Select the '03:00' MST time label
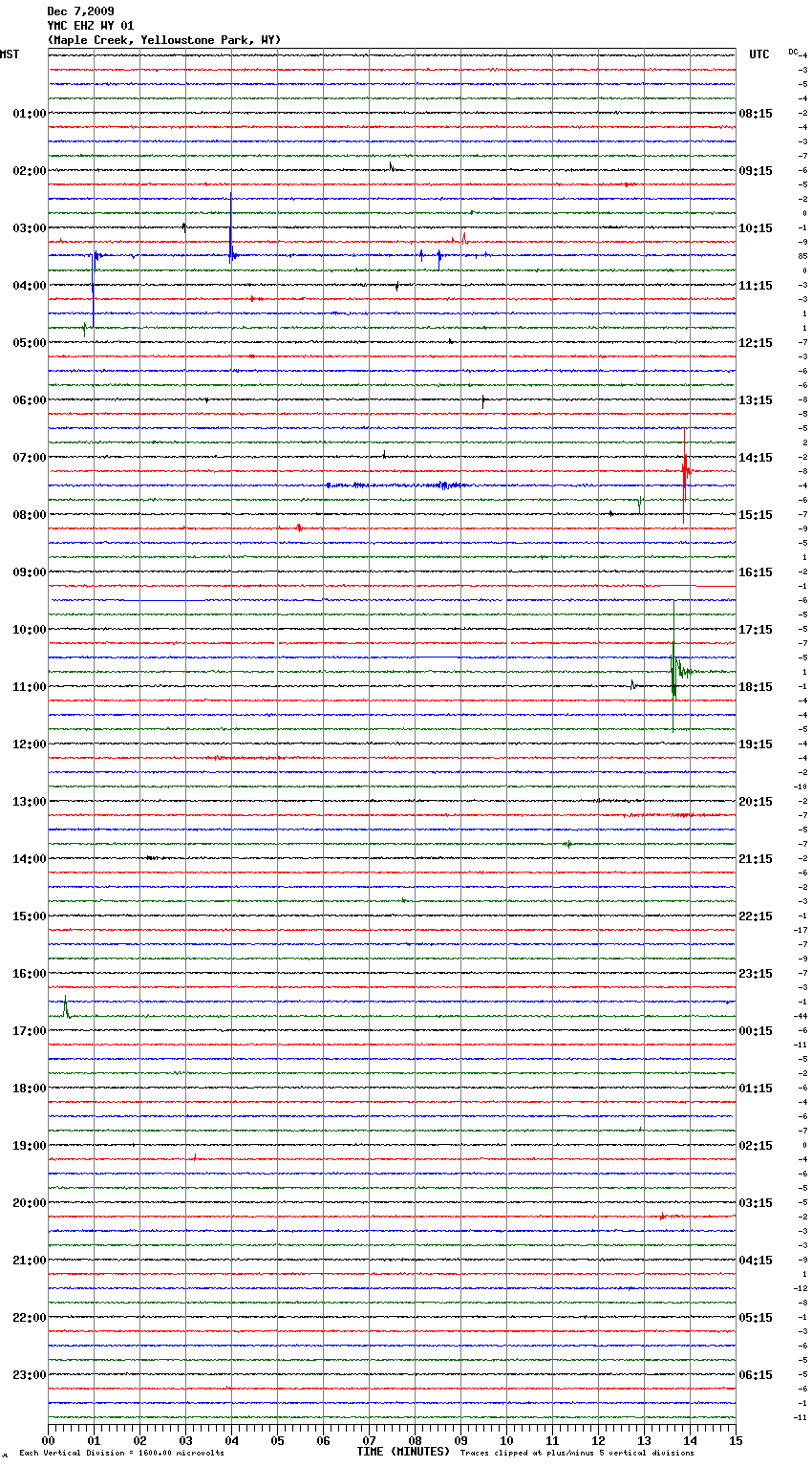Screen dimensions: 812x1466 [x=30, y=228]
